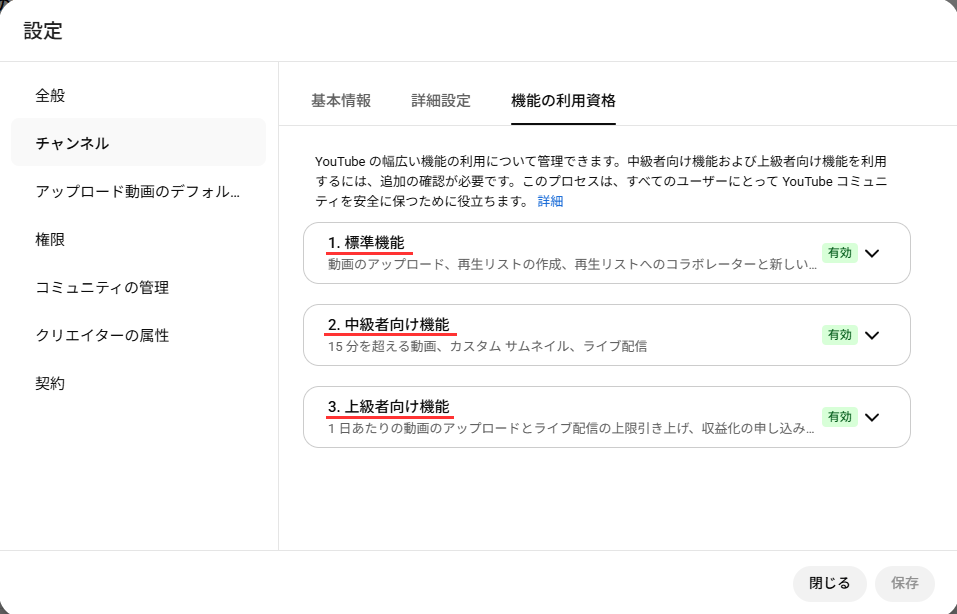Open 全般 settings in sidebar
The image size is (957, 614).
click(x=51, y=96)
